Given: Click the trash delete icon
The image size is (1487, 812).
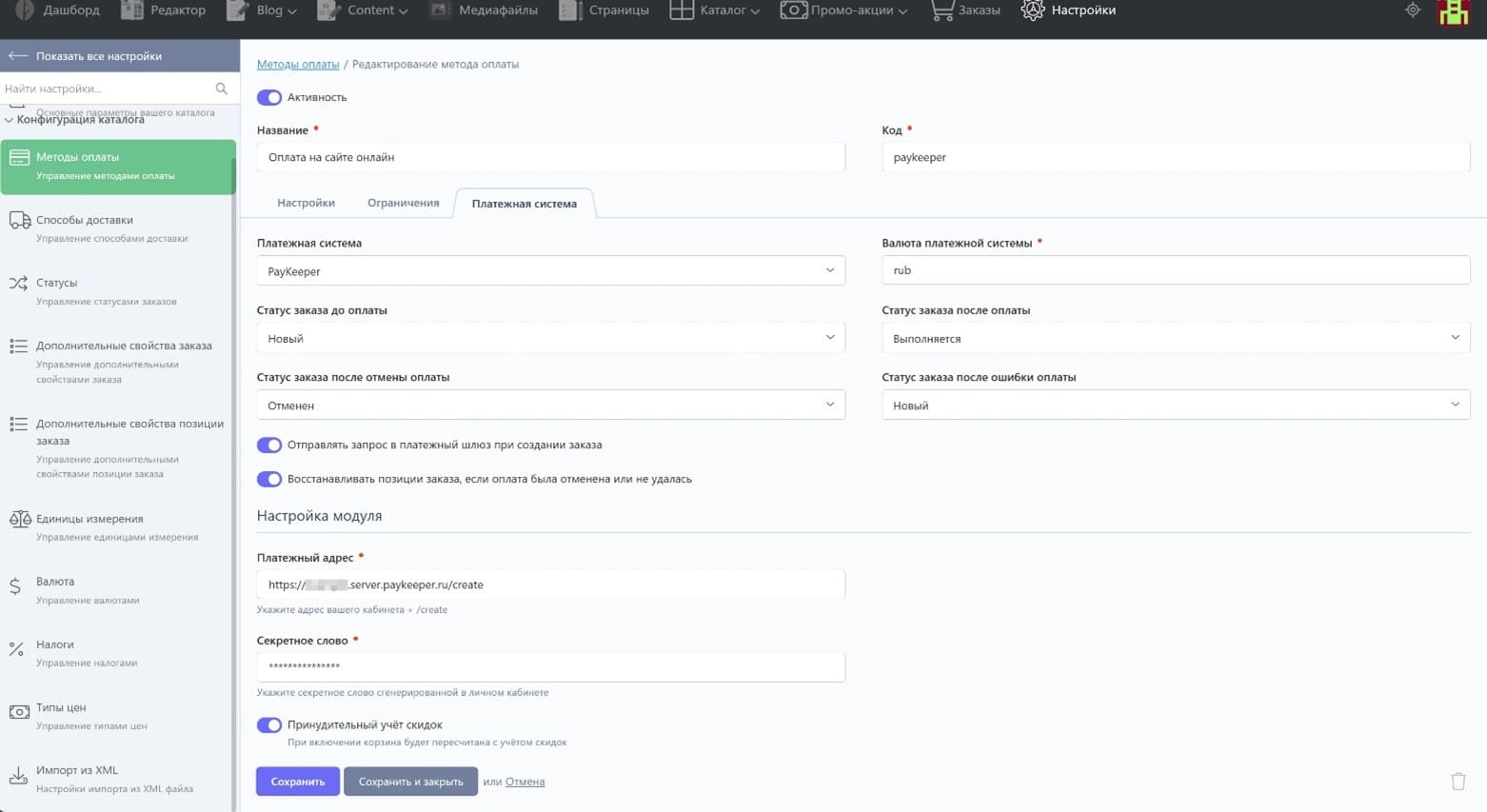Looking at the screenshot, I should 1457,782.
